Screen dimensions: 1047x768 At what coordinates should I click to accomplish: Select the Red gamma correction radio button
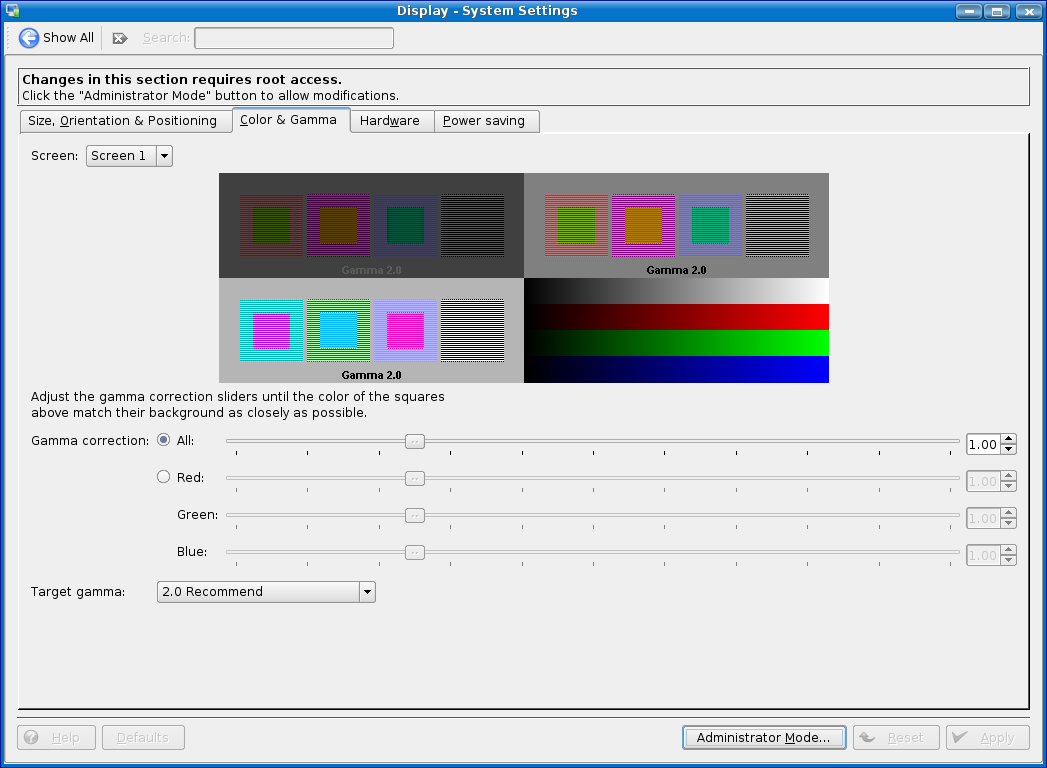tap(164, 477)
